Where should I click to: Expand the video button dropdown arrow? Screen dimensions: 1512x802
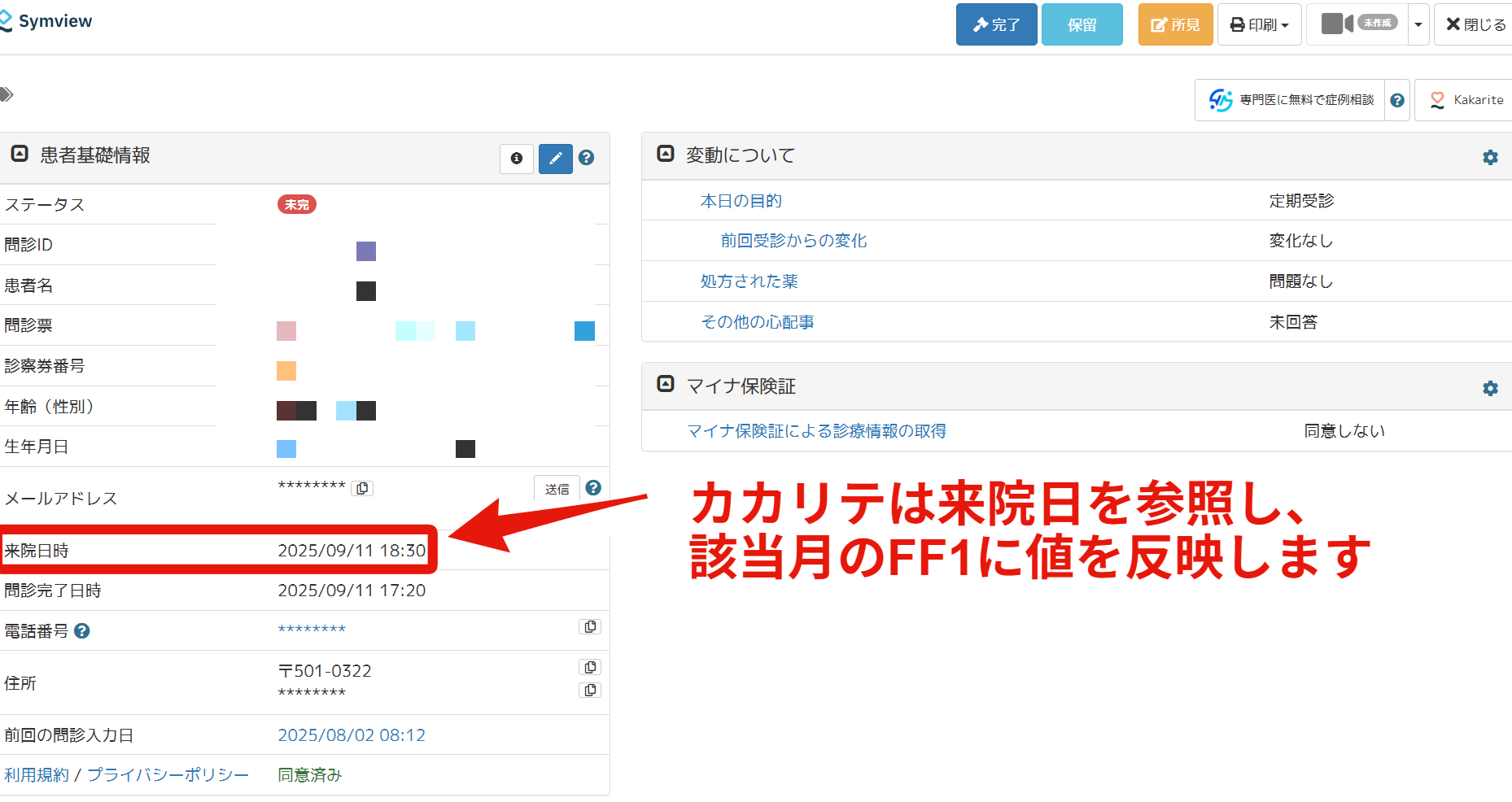pyautogui.click(x=1418, y=25)
